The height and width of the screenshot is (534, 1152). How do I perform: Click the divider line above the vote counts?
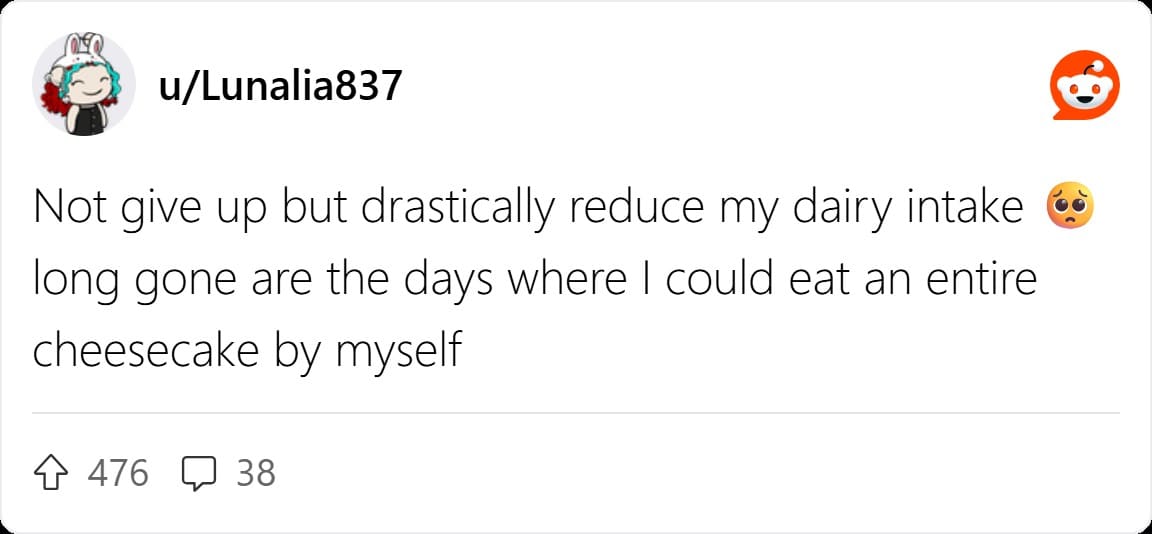click(x=576, y=413)
